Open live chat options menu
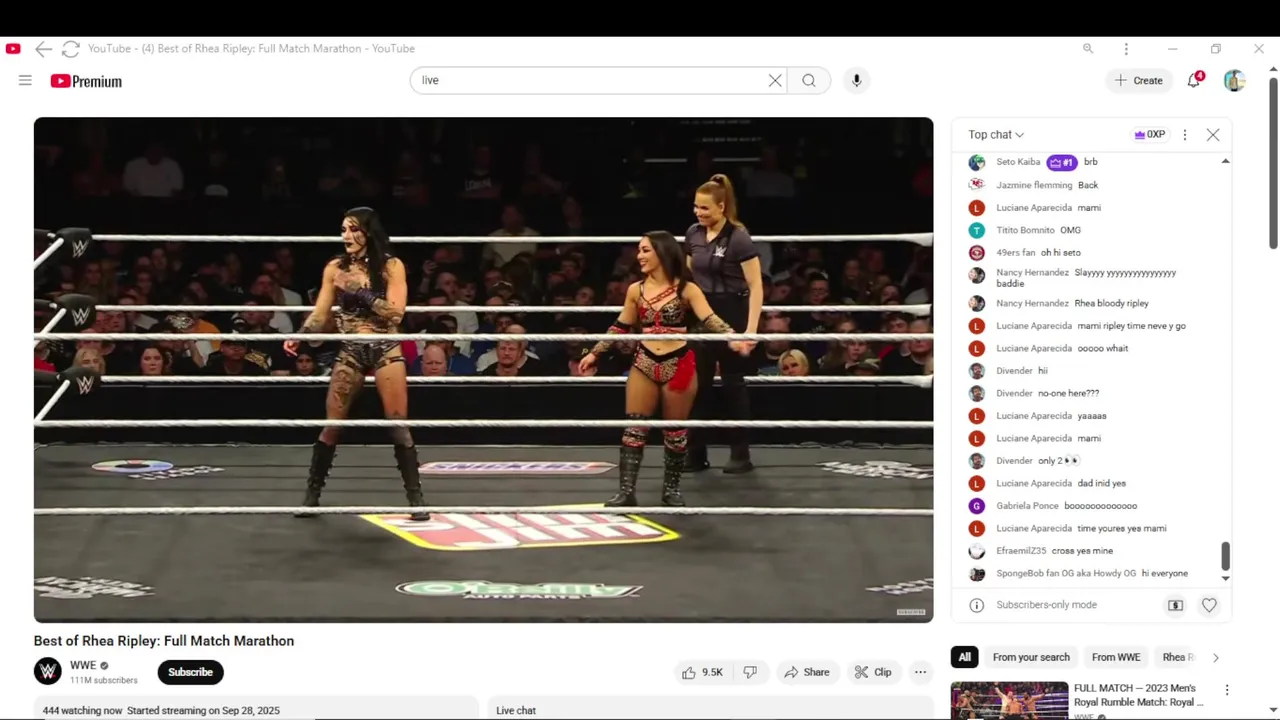 [x=1185, y=135]
